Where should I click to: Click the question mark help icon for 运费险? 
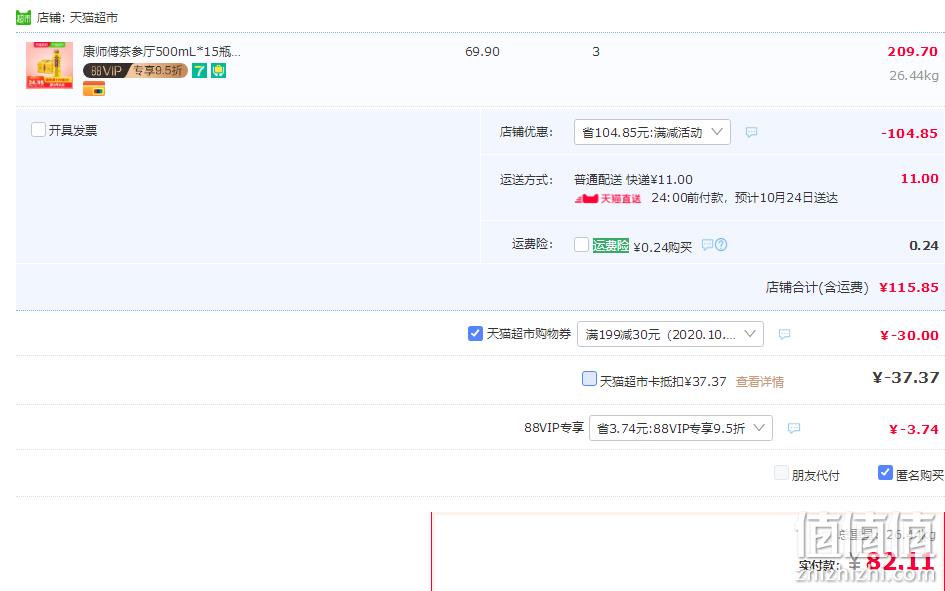(721, 244)
